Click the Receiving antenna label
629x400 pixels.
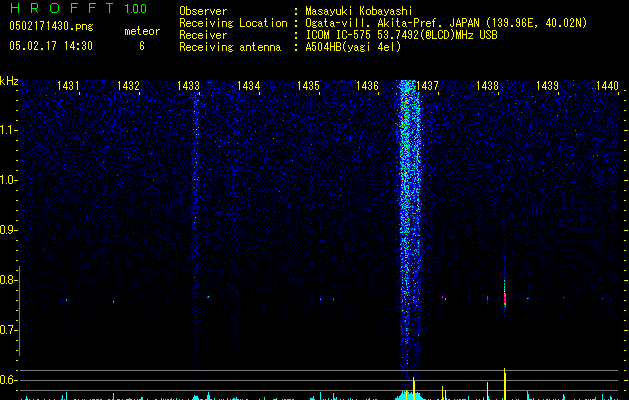click(230, 47)
